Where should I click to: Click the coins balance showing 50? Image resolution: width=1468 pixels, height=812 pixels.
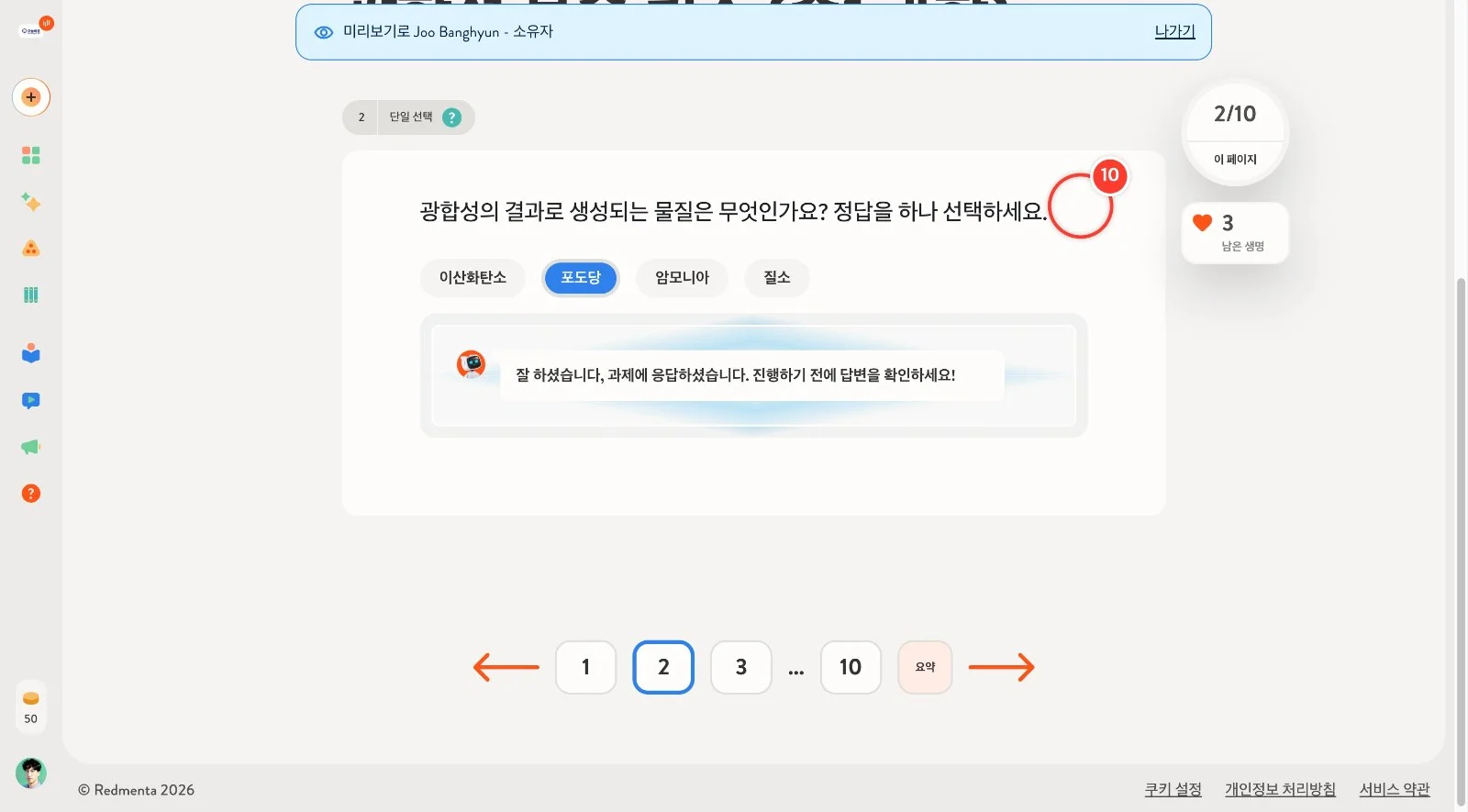click(31, 707)
